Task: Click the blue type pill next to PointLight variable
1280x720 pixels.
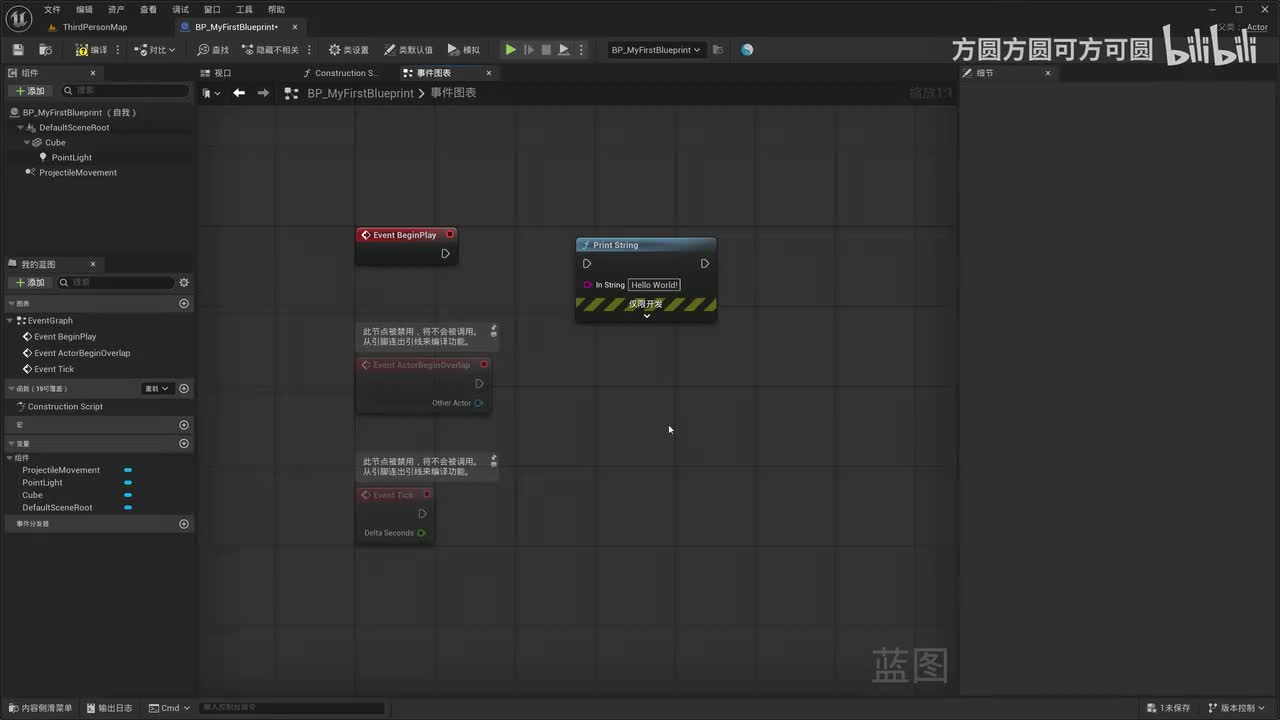Action: pyautogui.click(x=128, y=483)
